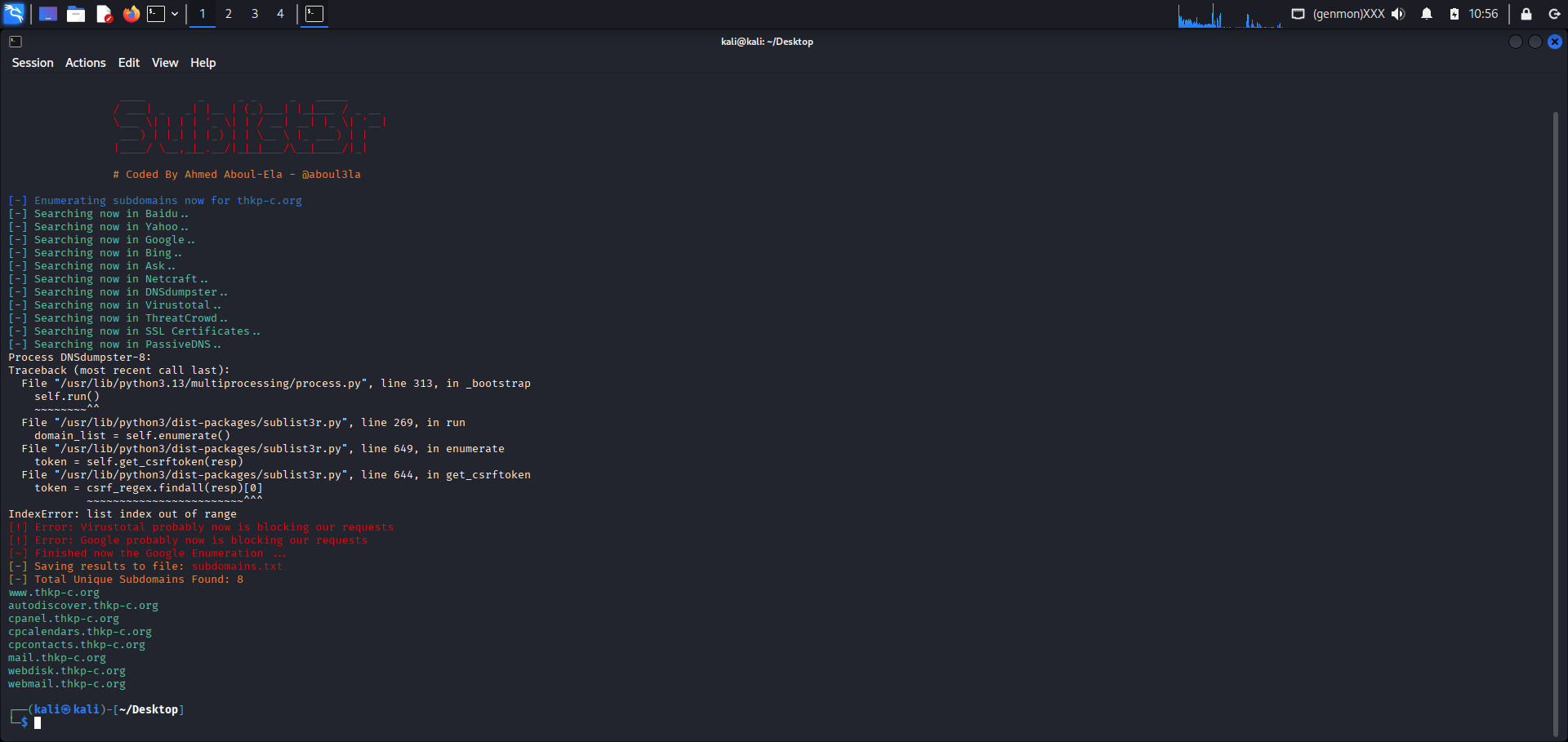Open the logout session icon
Screen dimensions: 1568x742
coord(1554,14)
